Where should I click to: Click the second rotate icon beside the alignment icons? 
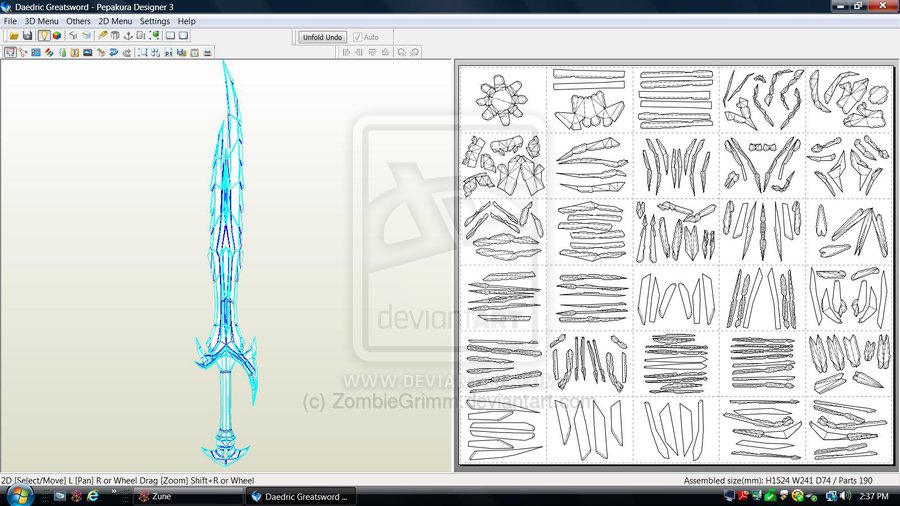pos(414,52)
